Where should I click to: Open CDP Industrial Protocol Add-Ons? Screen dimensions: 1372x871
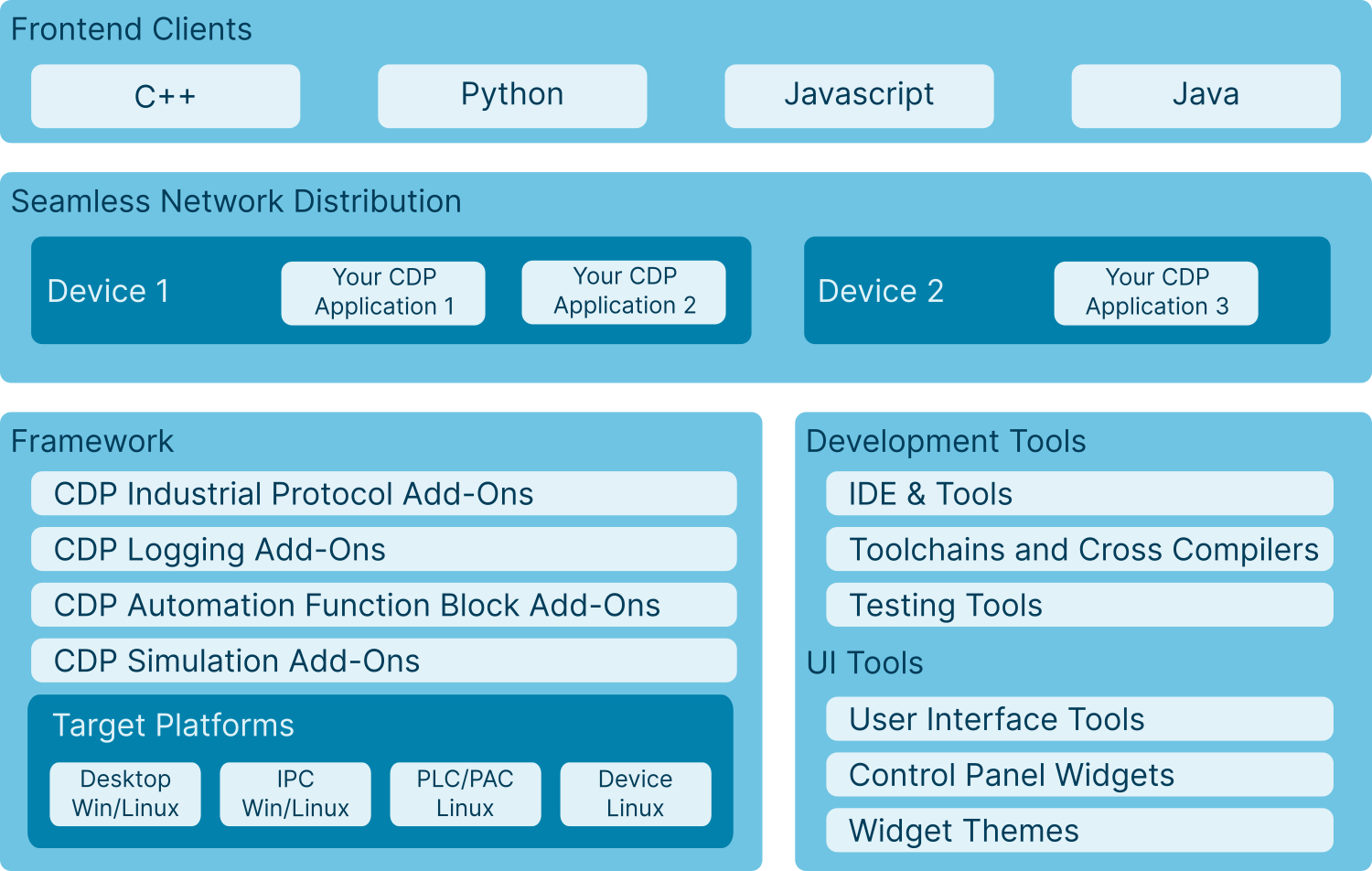click(x=384, y=493)
